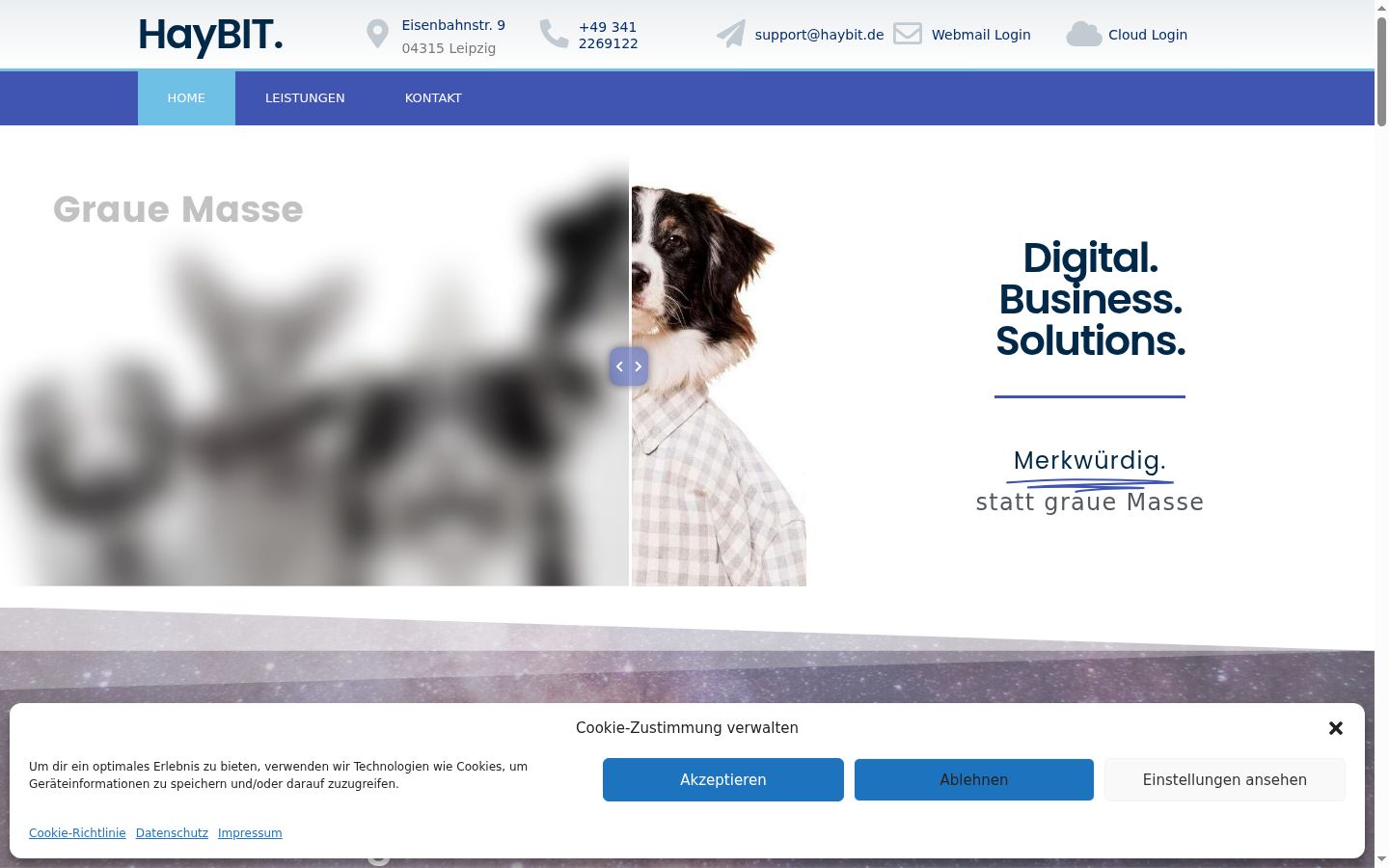Image resolution: width=1389 pixels, height=868 pixels.
Task: Close the cookie consent banner
Action: click(1336, 728)
